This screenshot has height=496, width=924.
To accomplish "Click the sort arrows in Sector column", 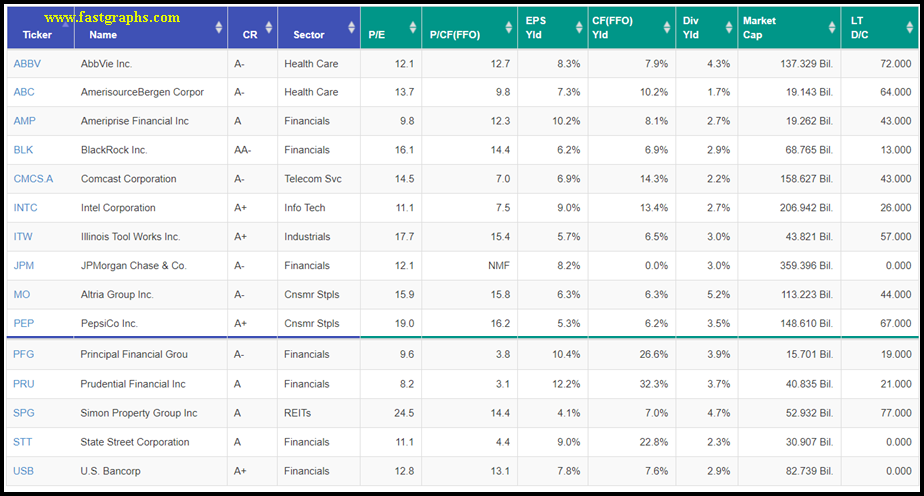I will coord(351,28).
